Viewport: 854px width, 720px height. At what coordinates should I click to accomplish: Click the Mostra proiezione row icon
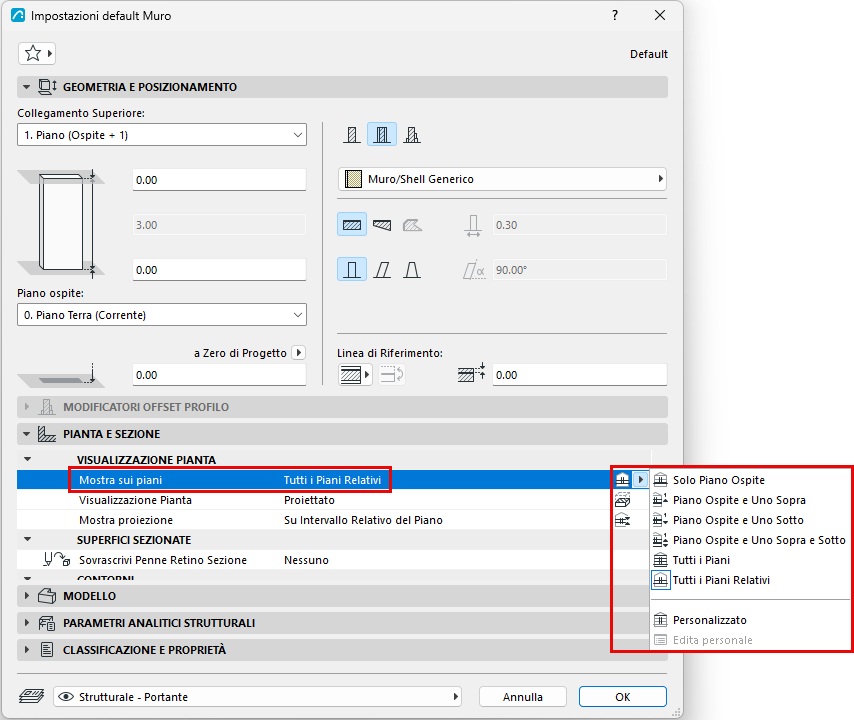(622, 520)
